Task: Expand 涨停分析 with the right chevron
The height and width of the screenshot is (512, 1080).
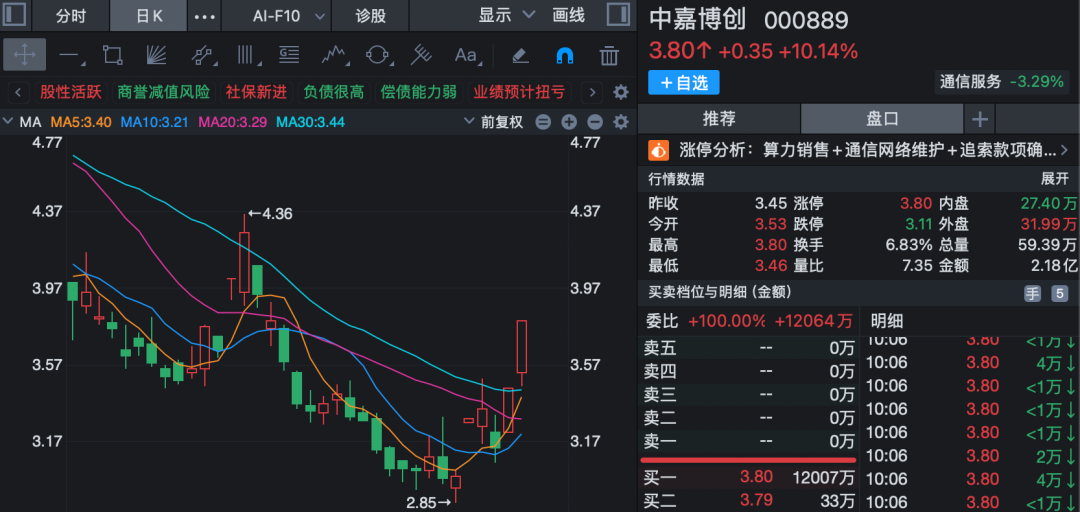Action: coord(1064,150)
